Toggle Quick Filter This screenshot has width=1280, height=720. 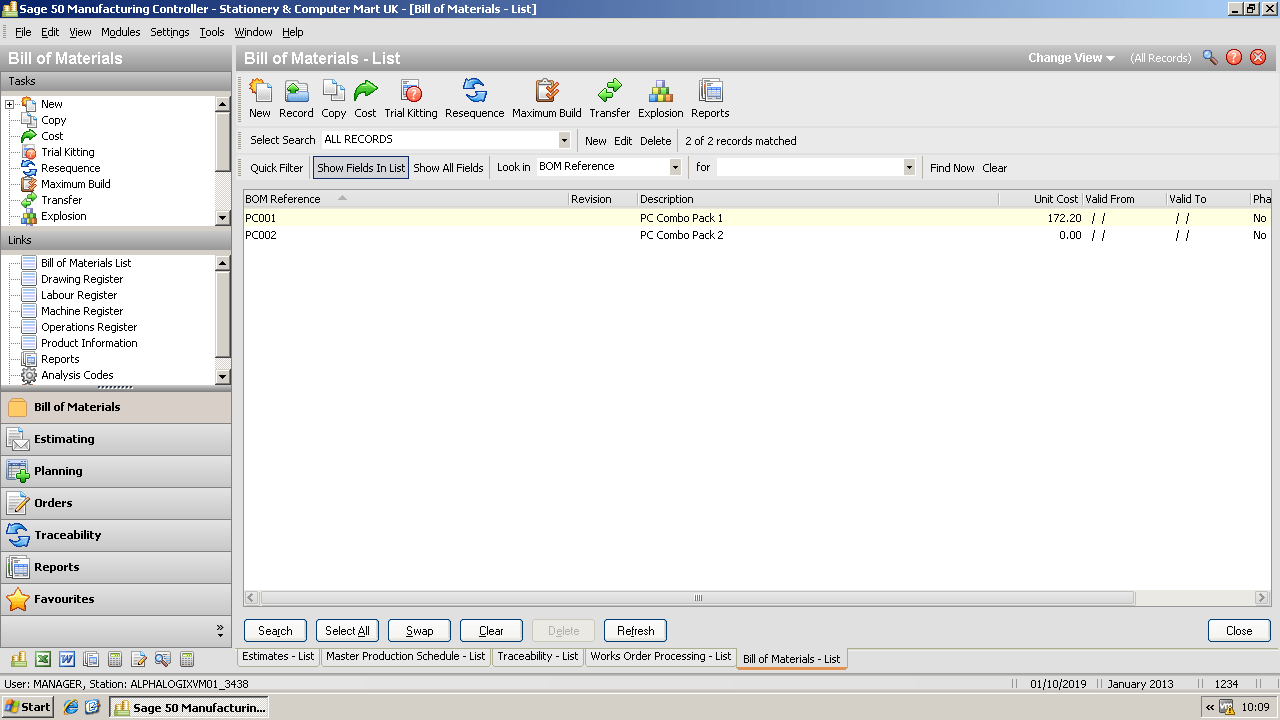point(277,168)
